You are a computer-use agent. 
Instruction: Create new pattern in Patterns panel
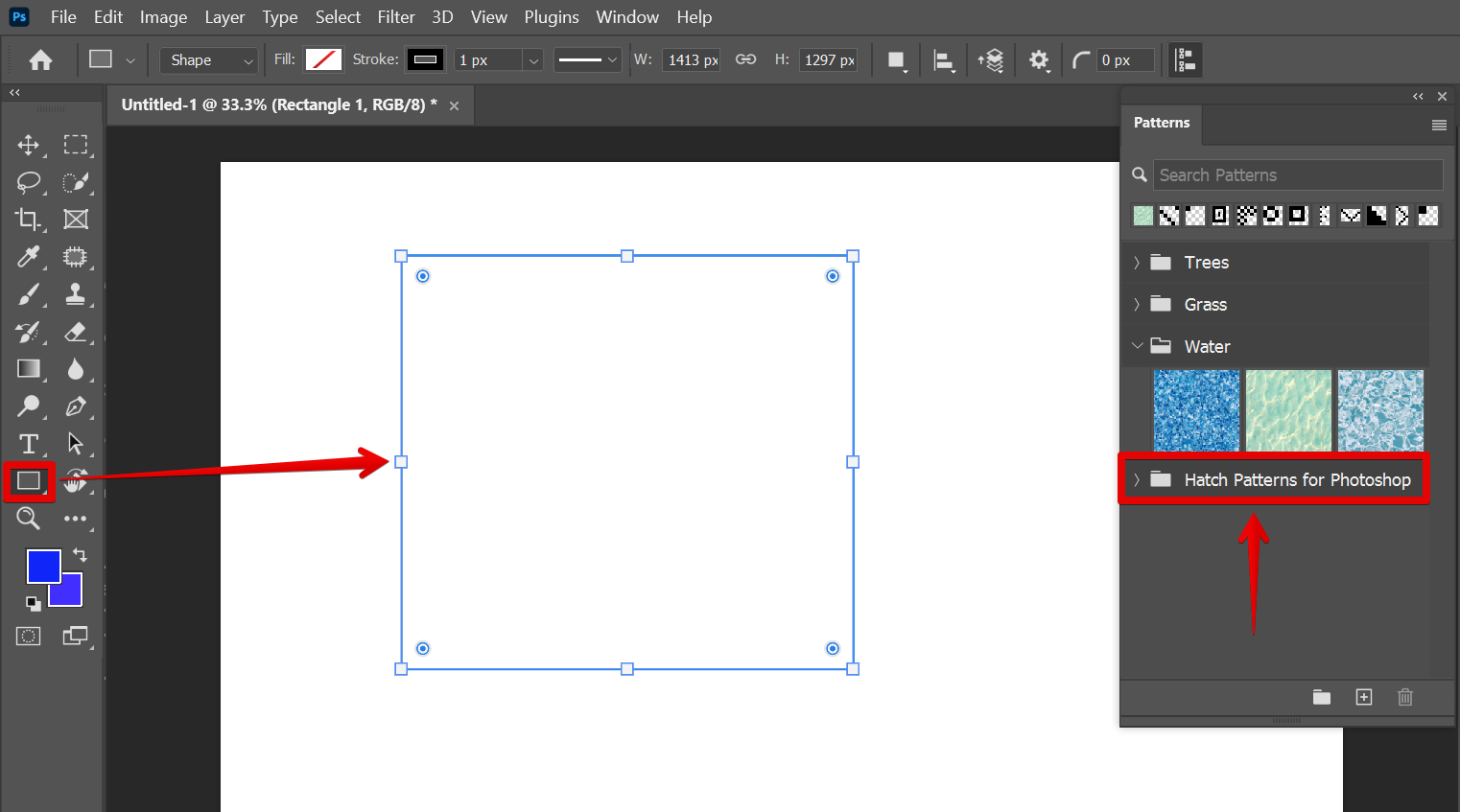(1363, 697)
